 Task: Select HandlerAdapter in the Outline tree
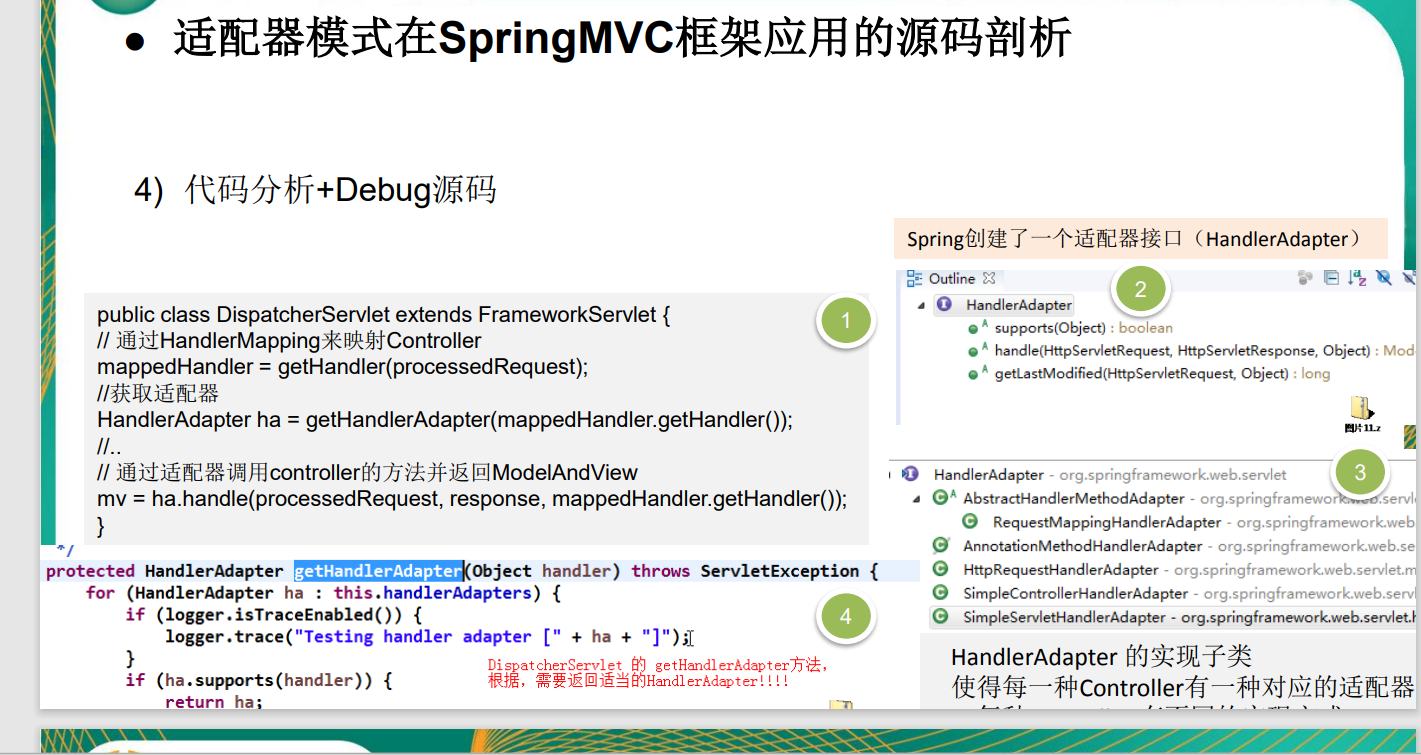(x=1018, y=305)
